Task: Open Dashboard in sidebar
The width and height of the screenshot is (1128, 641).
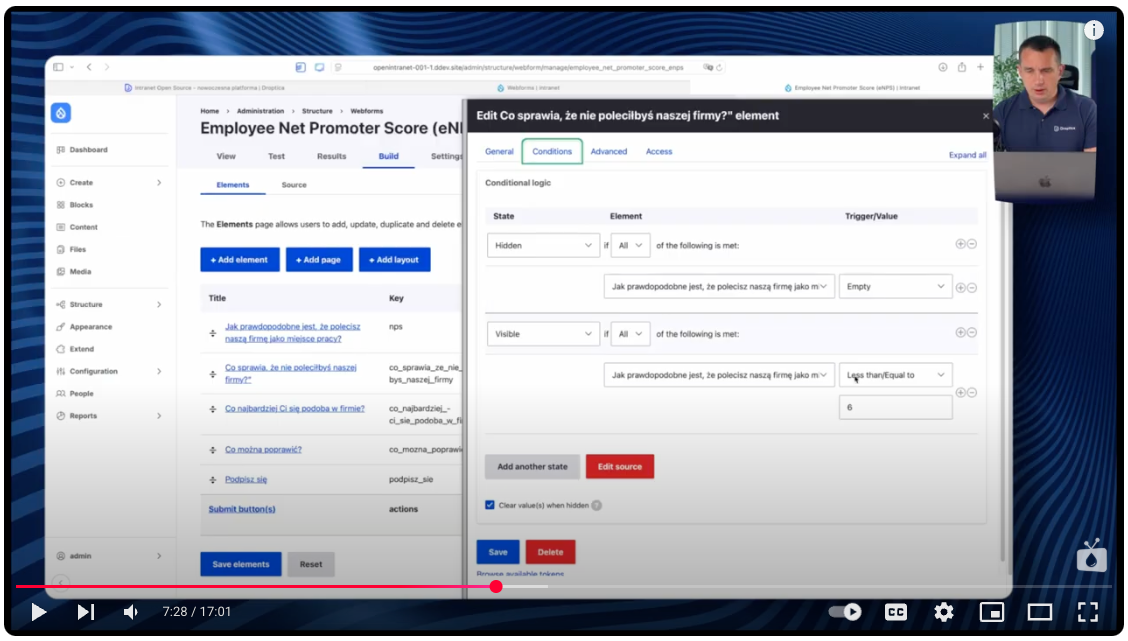Action: [x=88, y=150]
